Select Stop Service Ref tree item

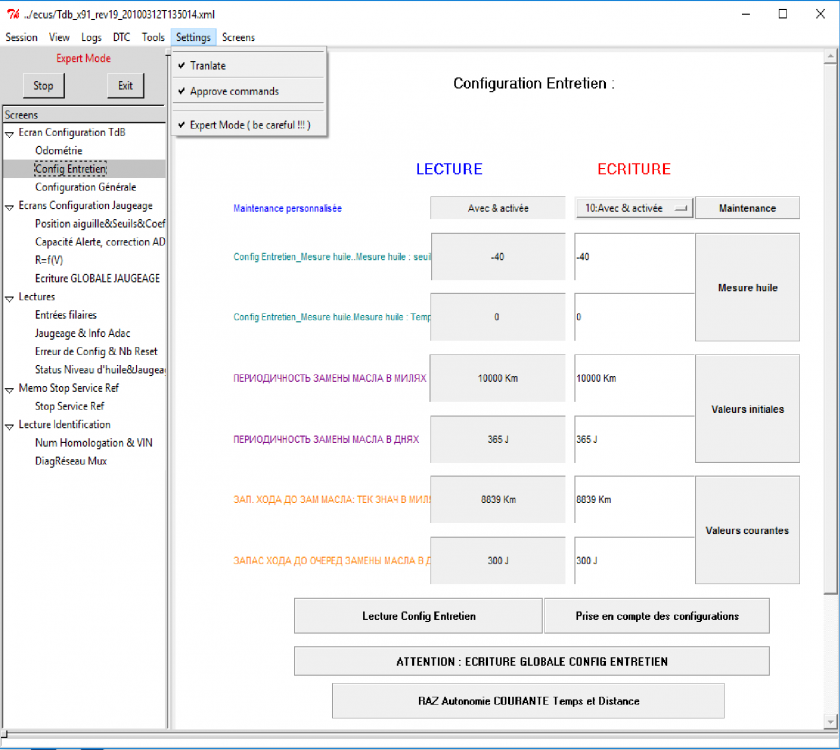pos(70,406)
